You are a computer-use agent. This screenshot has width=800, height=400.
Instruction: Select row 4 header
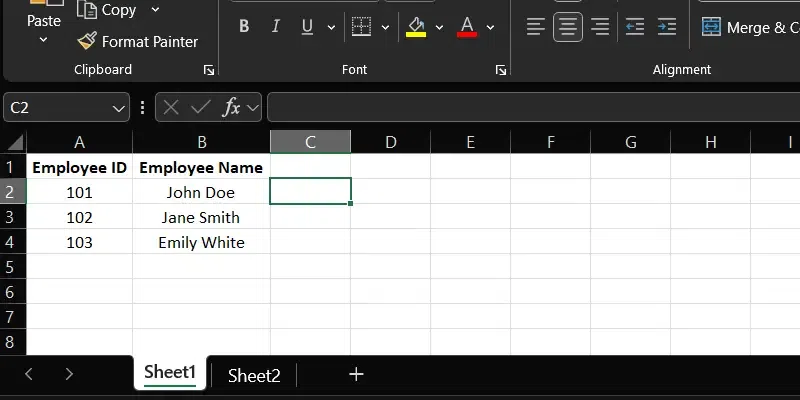click(x=13, y=241)
